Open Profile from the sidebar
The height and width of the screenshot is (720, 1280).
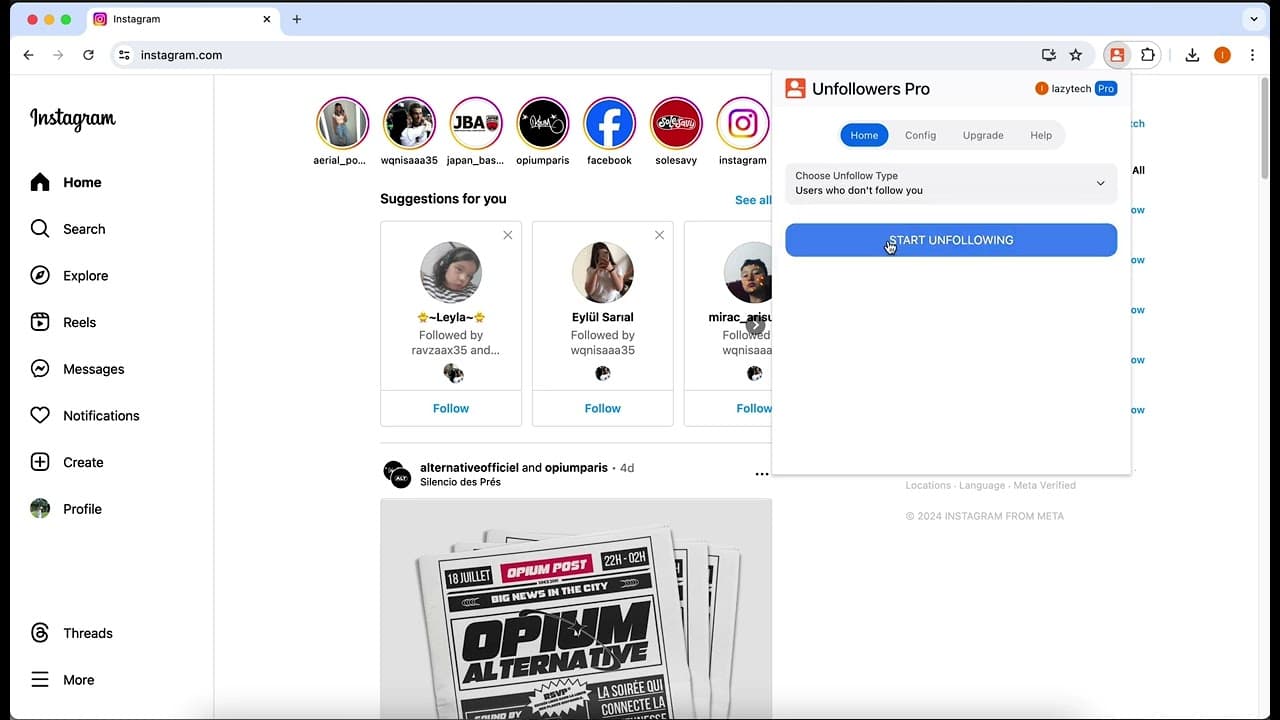click(x=66, y=509)
